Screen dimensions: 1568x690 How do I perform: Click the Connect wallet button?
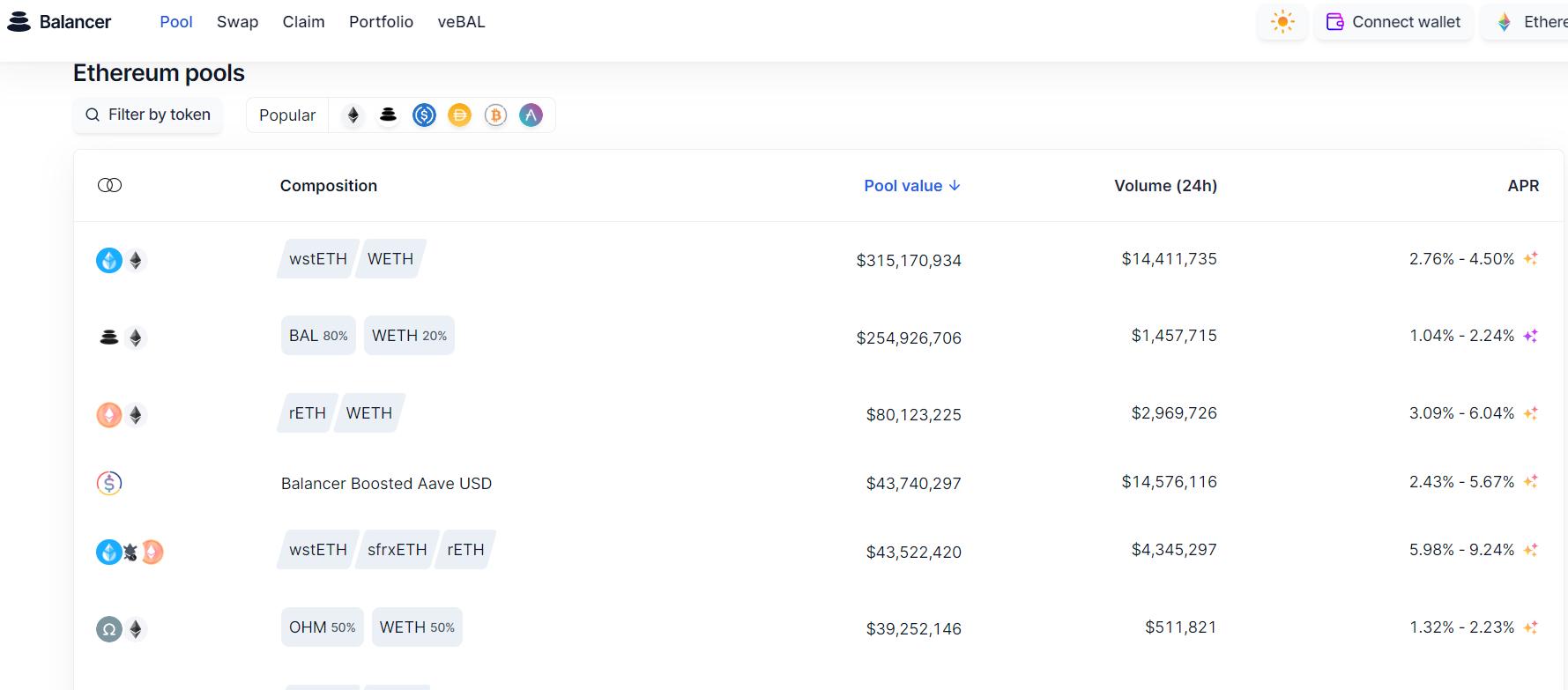tap(1393, 22)
